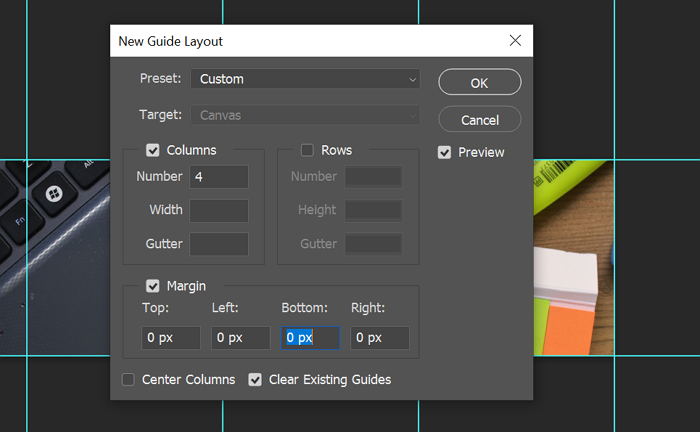Click the Preset dropdown arrow

pos(412,79)
